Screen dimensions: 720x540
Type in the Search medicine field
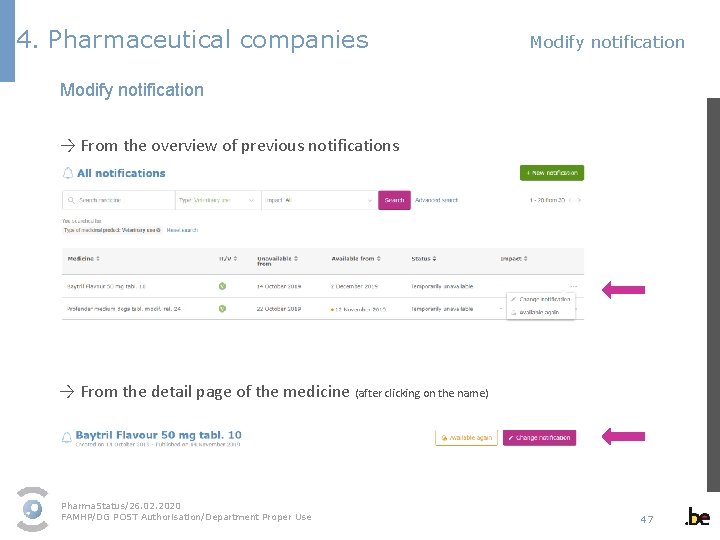[x=120, y=200]
